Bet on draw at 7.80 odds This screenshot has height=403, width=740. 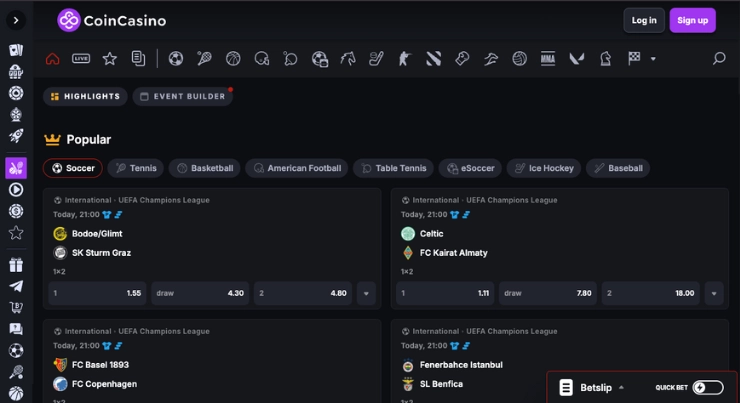(x=548, y=293)
